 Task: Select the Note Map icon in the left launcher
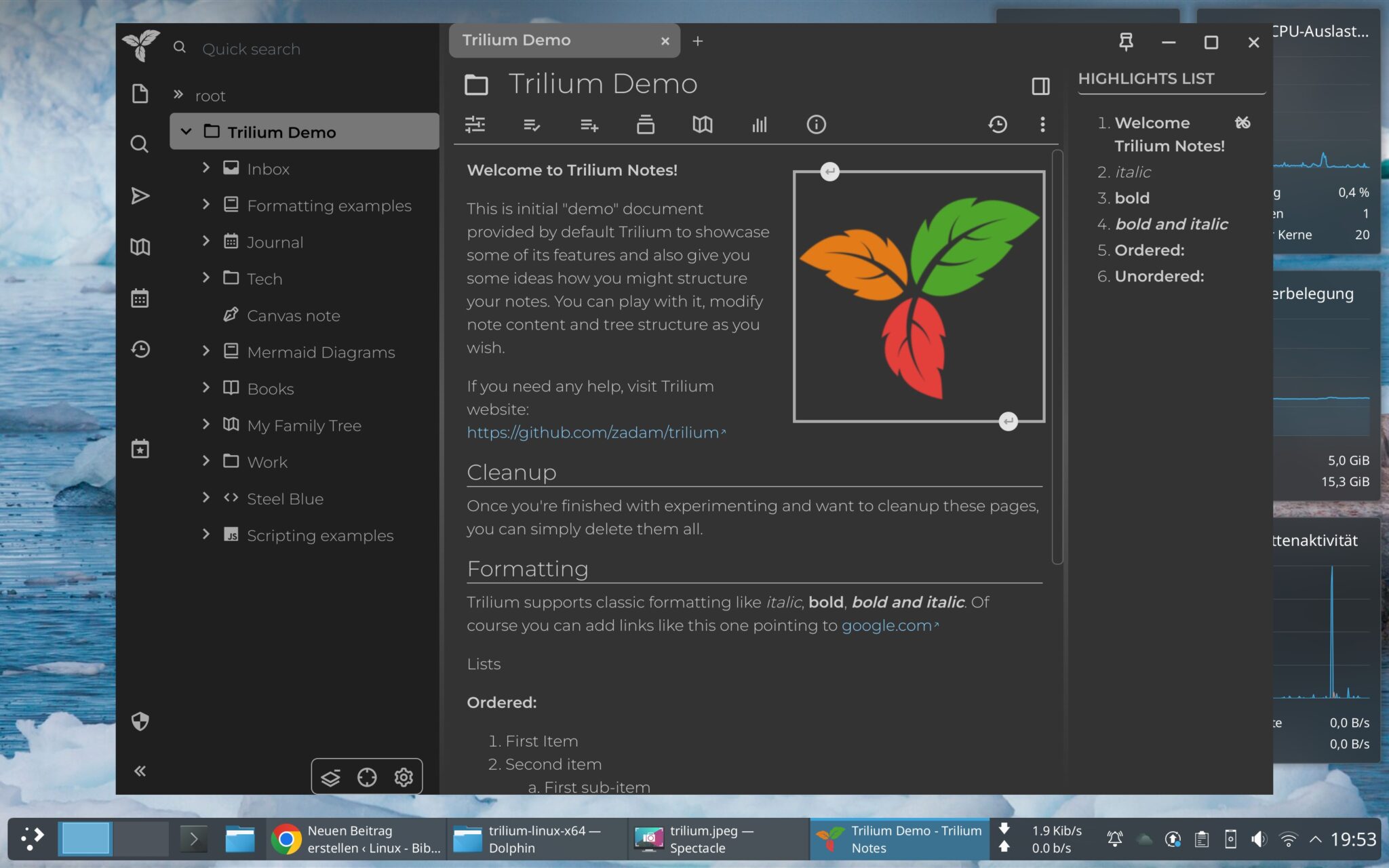[140, 247]
